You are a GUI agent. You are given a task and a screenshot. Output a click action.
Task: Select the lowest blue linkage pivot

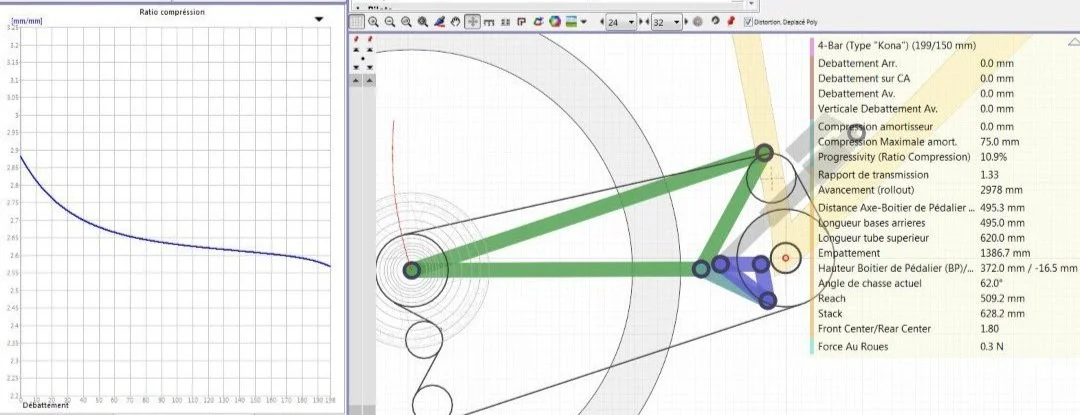pyautogui.click(x=768, y=300)
